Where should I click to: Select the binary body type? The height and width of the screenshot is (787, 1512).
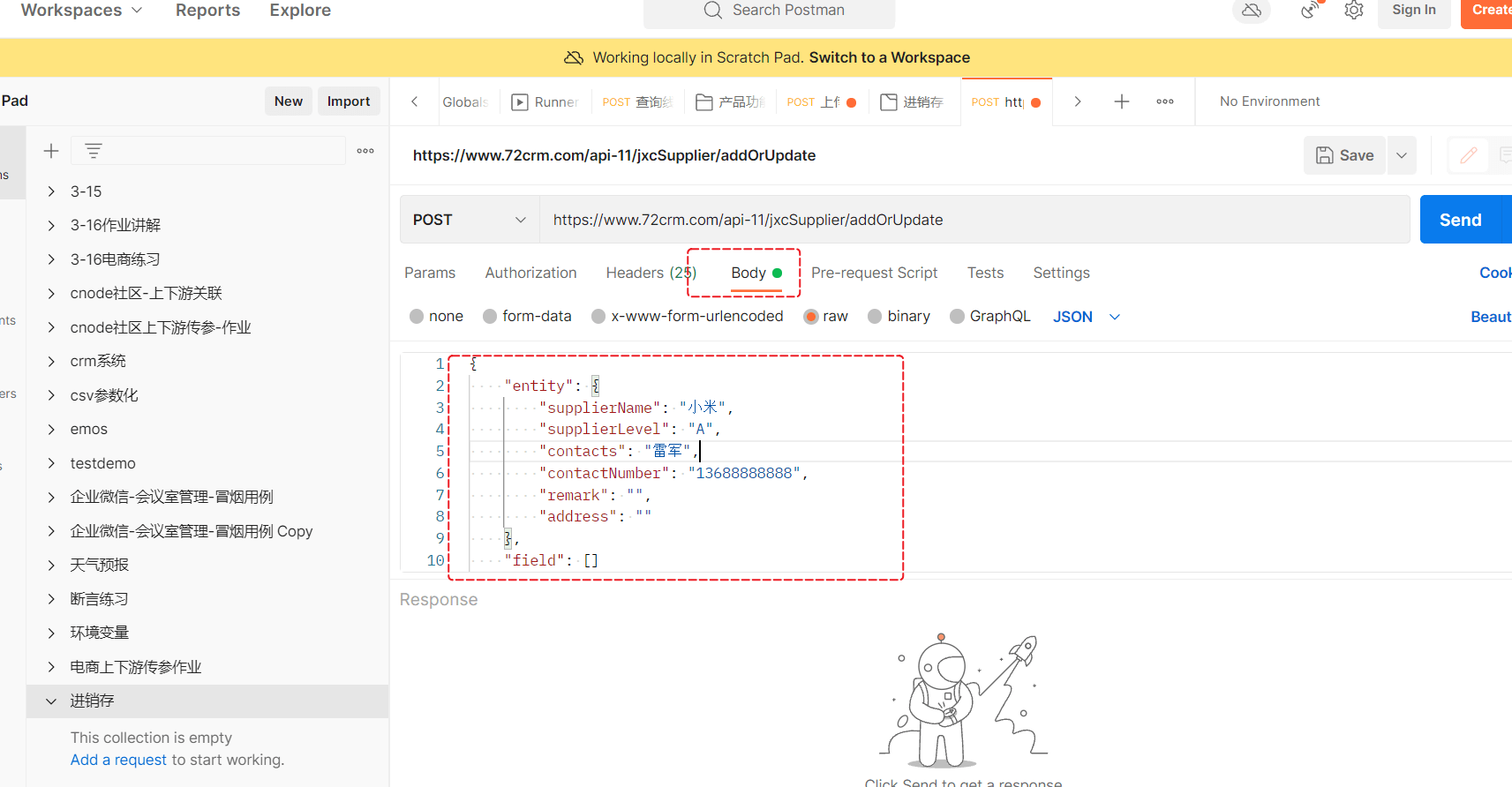coord(875,317)
